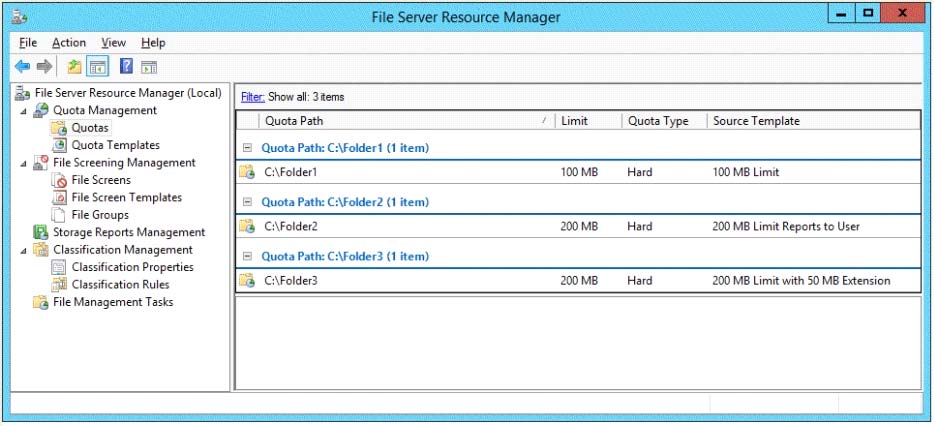Select the root File Server Resource Manager (Local) label

[128, 93]
